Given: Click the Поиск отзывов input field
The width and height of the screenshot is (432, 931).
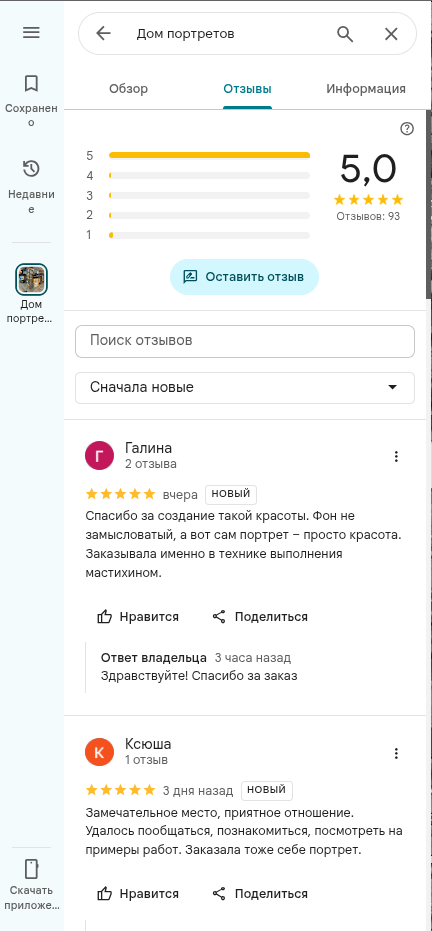Looking at the screenshot, I should pos(244,341).
